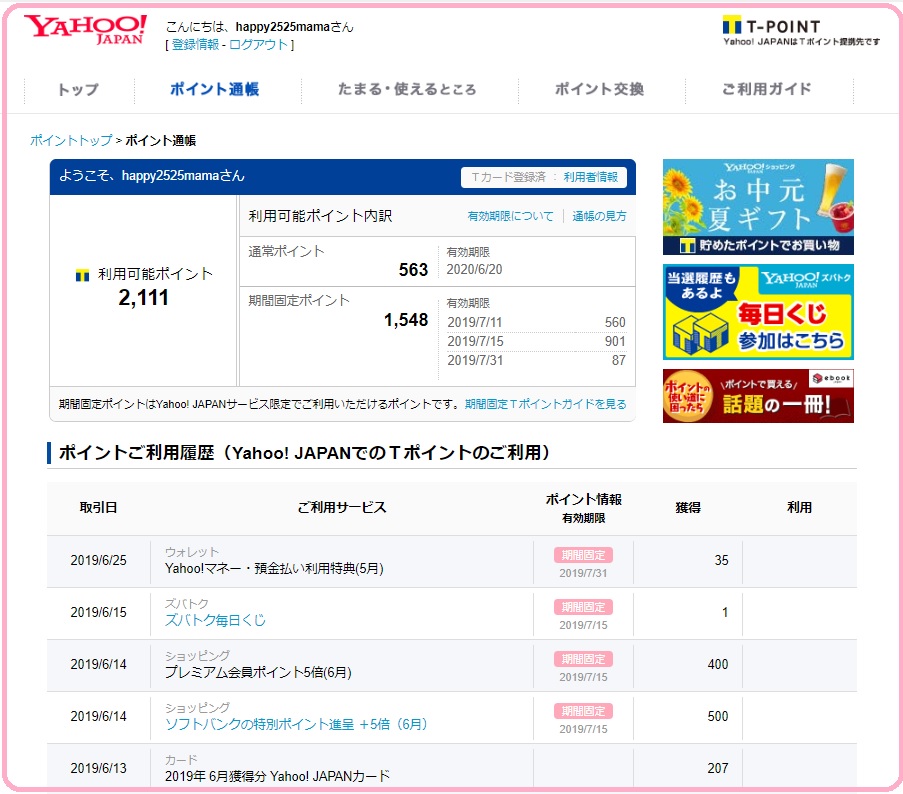Open 期間固定Tポイントガイドを見る link

pos(545,404)
